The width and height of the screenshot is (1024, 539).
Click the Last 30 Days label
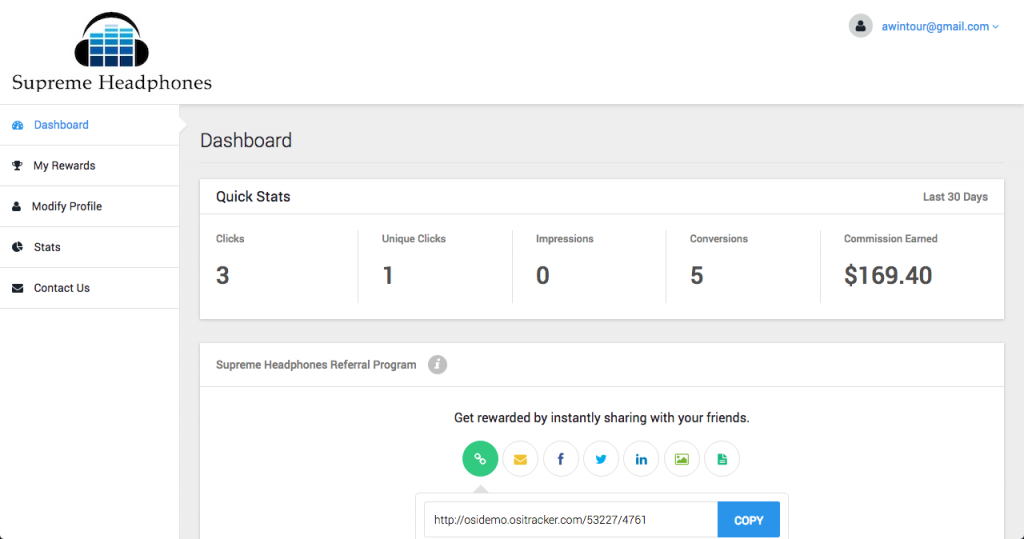[x=955, y=197]
